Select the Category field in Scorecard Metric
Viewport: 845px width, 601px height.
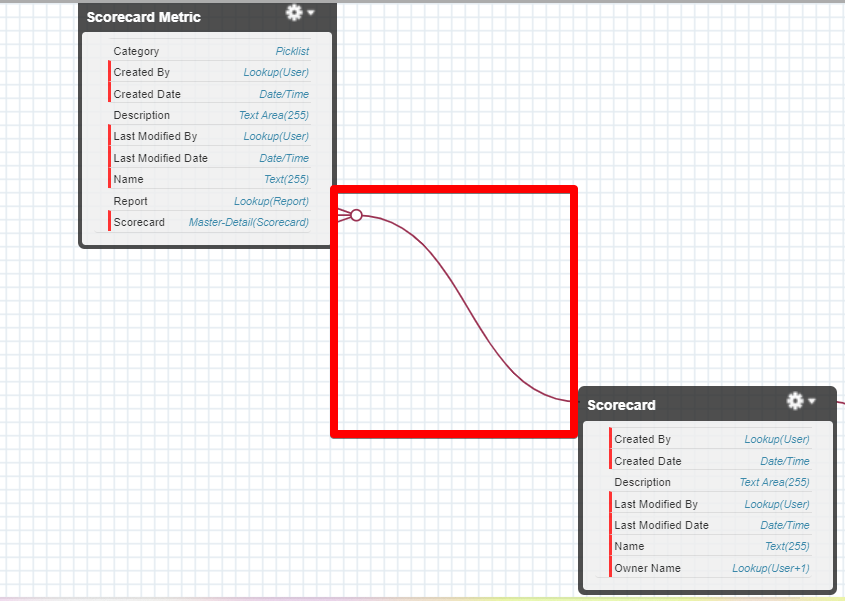pyautogui.click(x=210, y=51)
